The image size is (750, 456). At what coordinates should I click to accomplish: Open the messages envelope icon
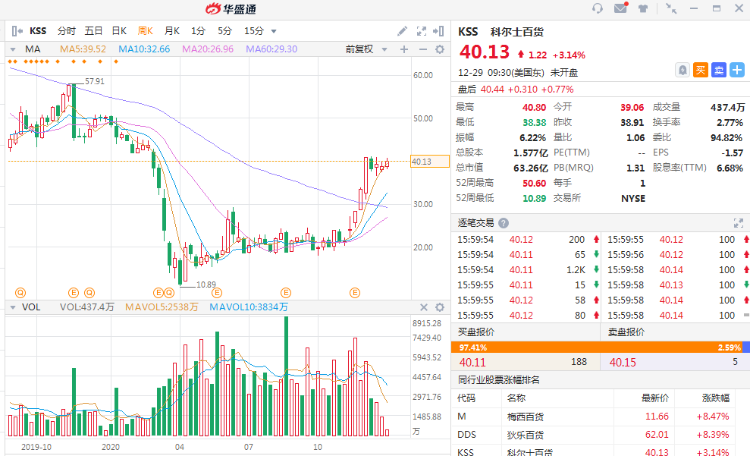point(620,8)
